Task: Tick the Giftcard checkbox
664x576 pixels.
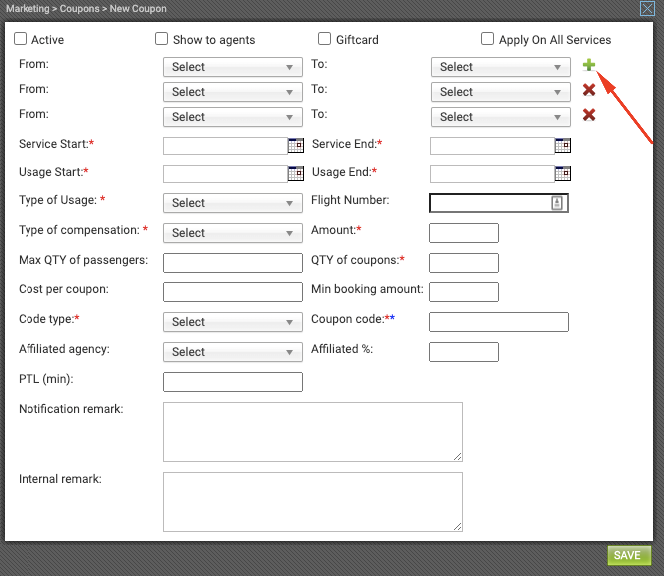Action: pos(324,39)
